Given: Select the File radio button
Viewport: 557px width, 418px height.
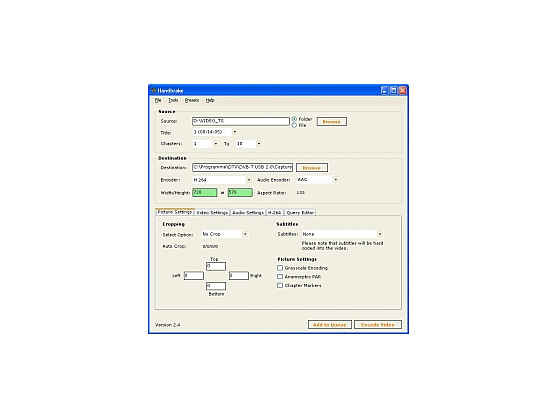Looking at the screenshot, I should coord(294,125).
